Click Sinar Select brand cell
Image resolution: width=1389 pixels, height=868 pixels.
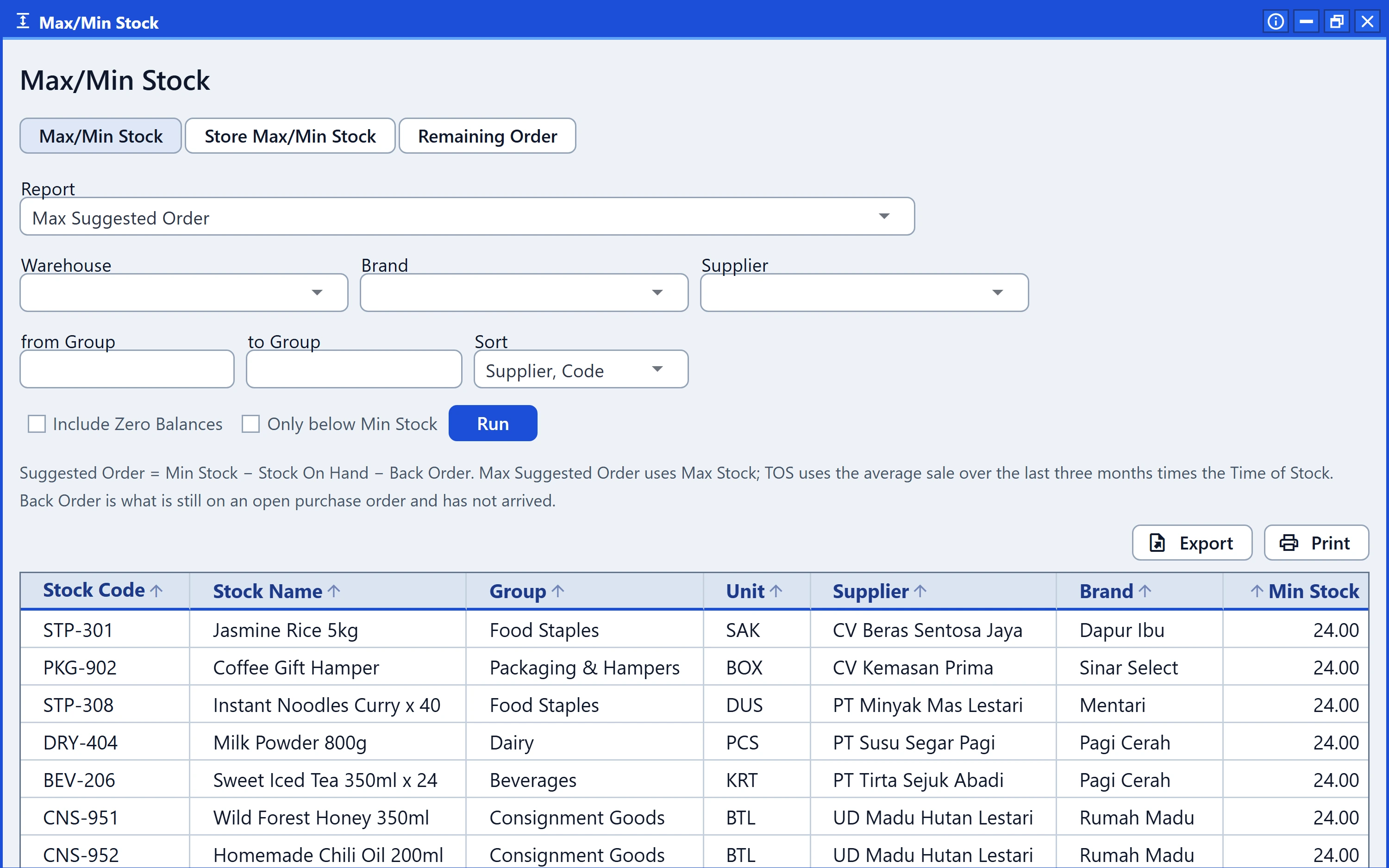[1139, 668]
